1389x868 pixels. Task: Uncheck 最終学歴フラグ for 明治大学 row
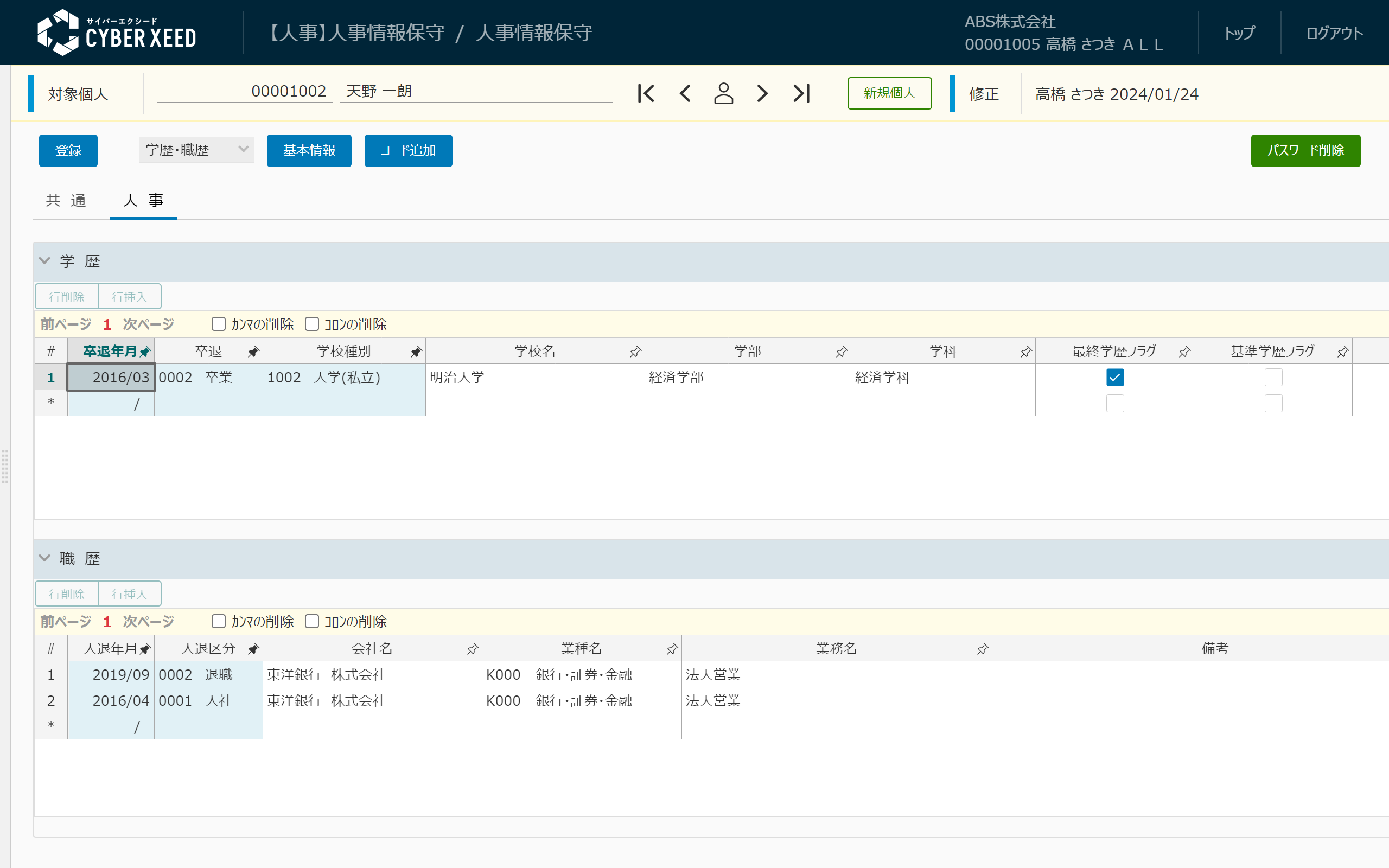pyautogui.click(x=1114, y=378)
